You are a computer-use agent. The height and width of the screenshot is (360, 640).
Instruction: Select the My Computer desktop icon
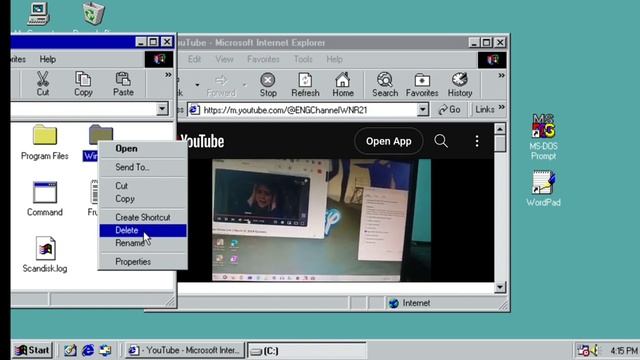tap(38, 13)
